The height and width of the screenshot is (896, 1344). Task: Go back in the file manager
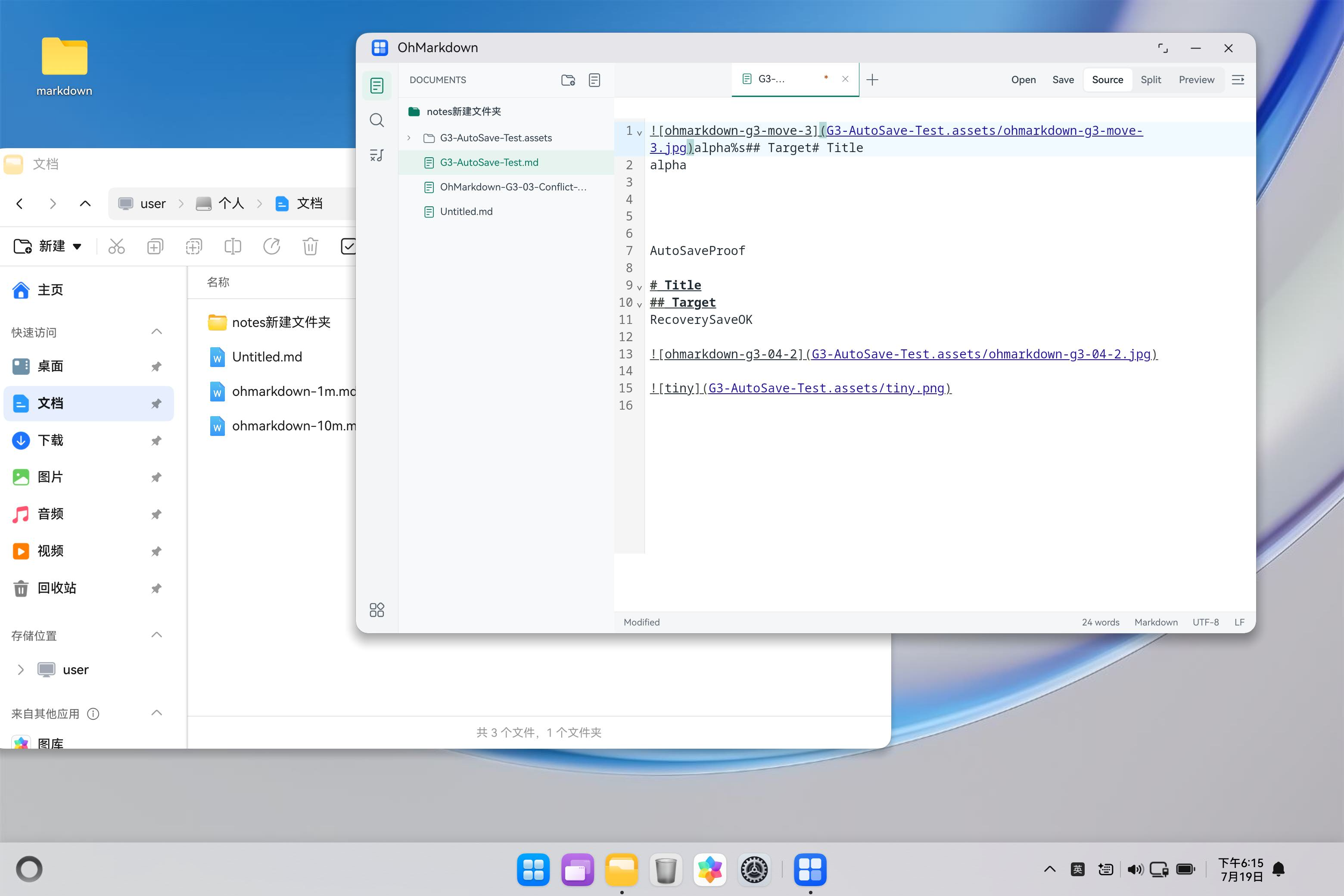click(20, 203)
